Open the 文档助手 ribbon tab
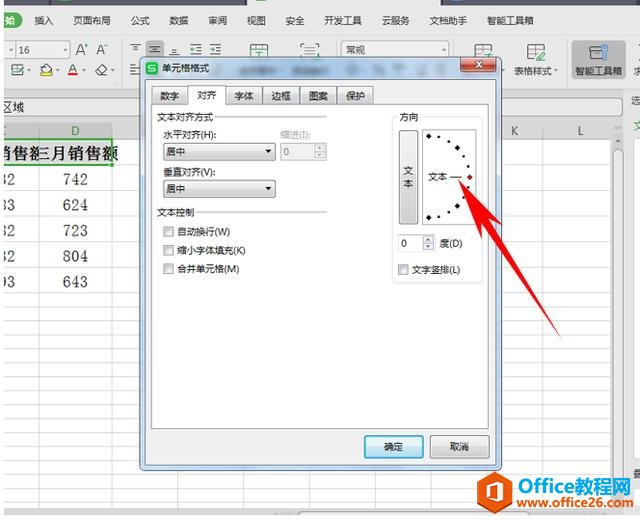640x520 pixels. tap(448, 20)
